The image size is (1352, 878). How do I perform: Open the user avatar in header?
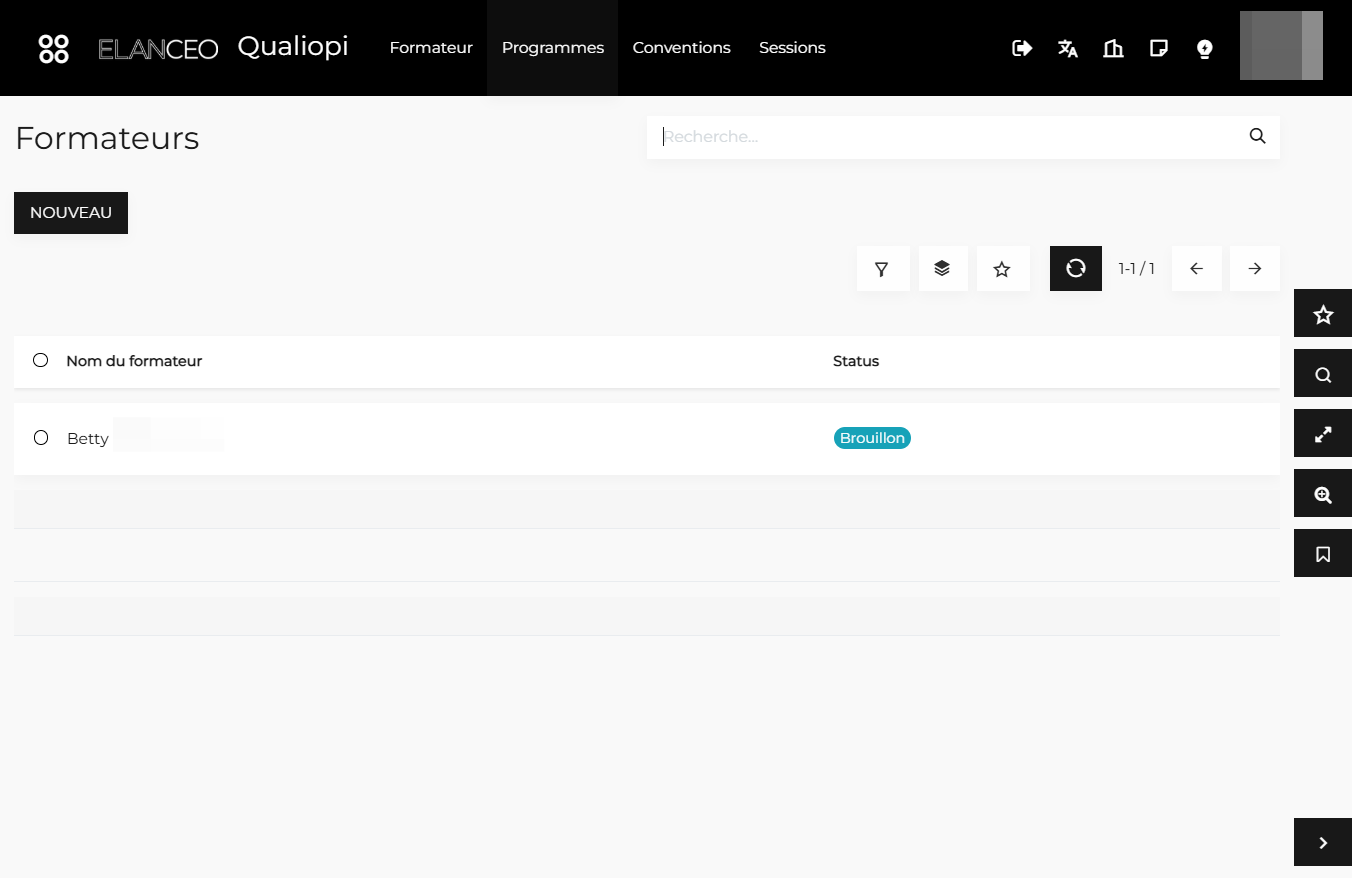(1281, 46)
